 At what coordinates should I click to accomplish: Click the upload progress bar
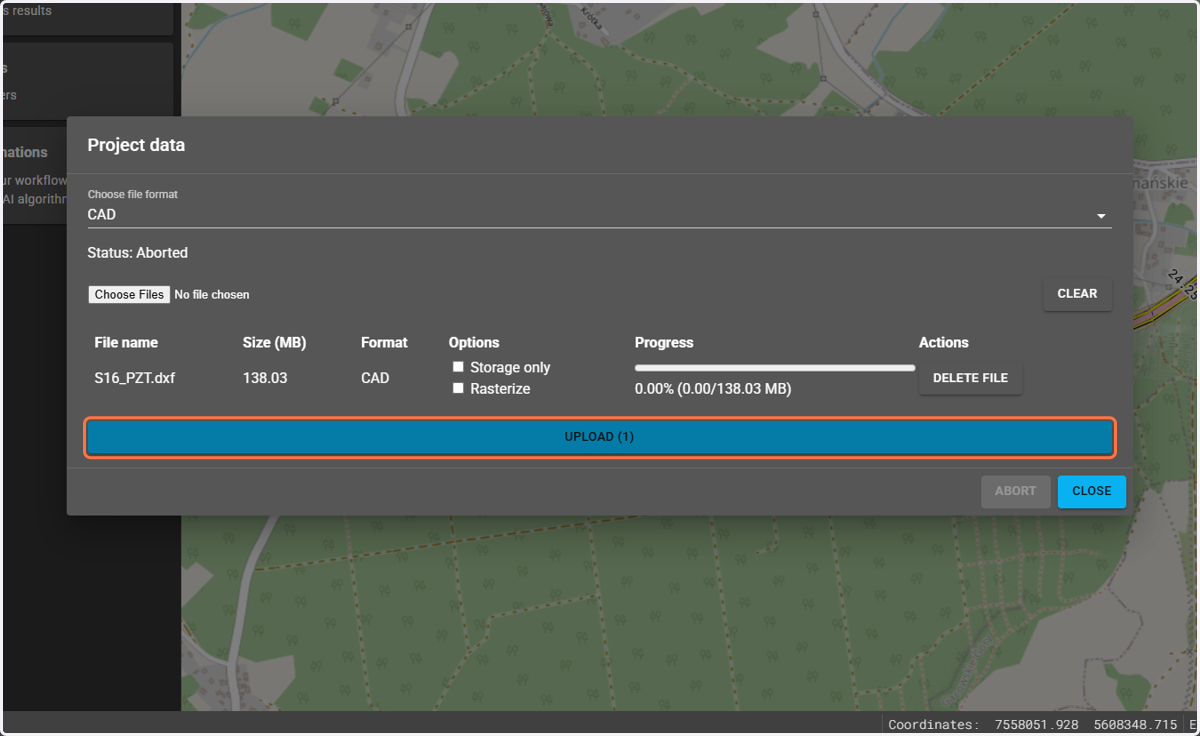point(775,368)
